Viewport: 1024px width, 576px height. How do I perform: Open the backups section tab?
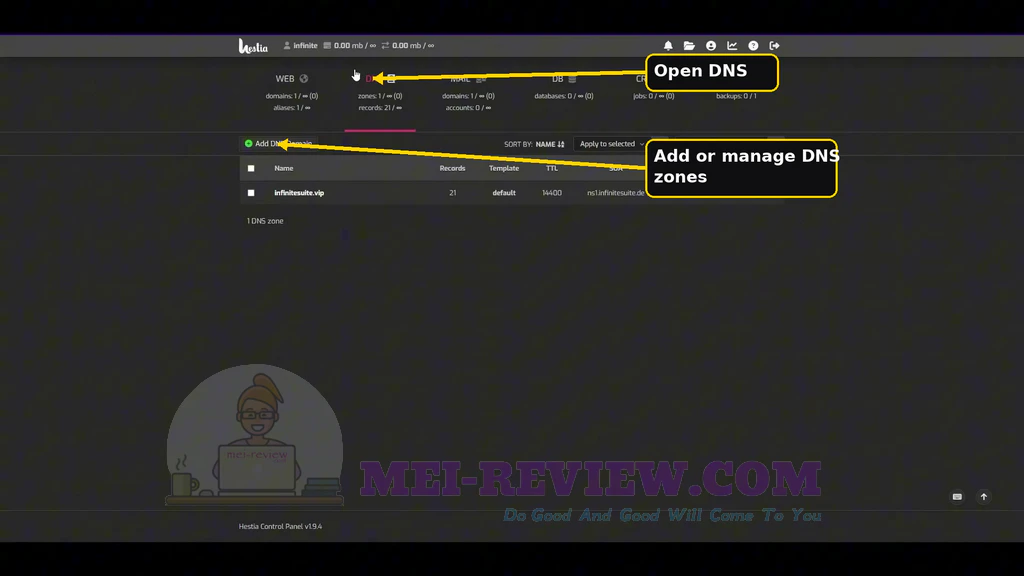736,95
